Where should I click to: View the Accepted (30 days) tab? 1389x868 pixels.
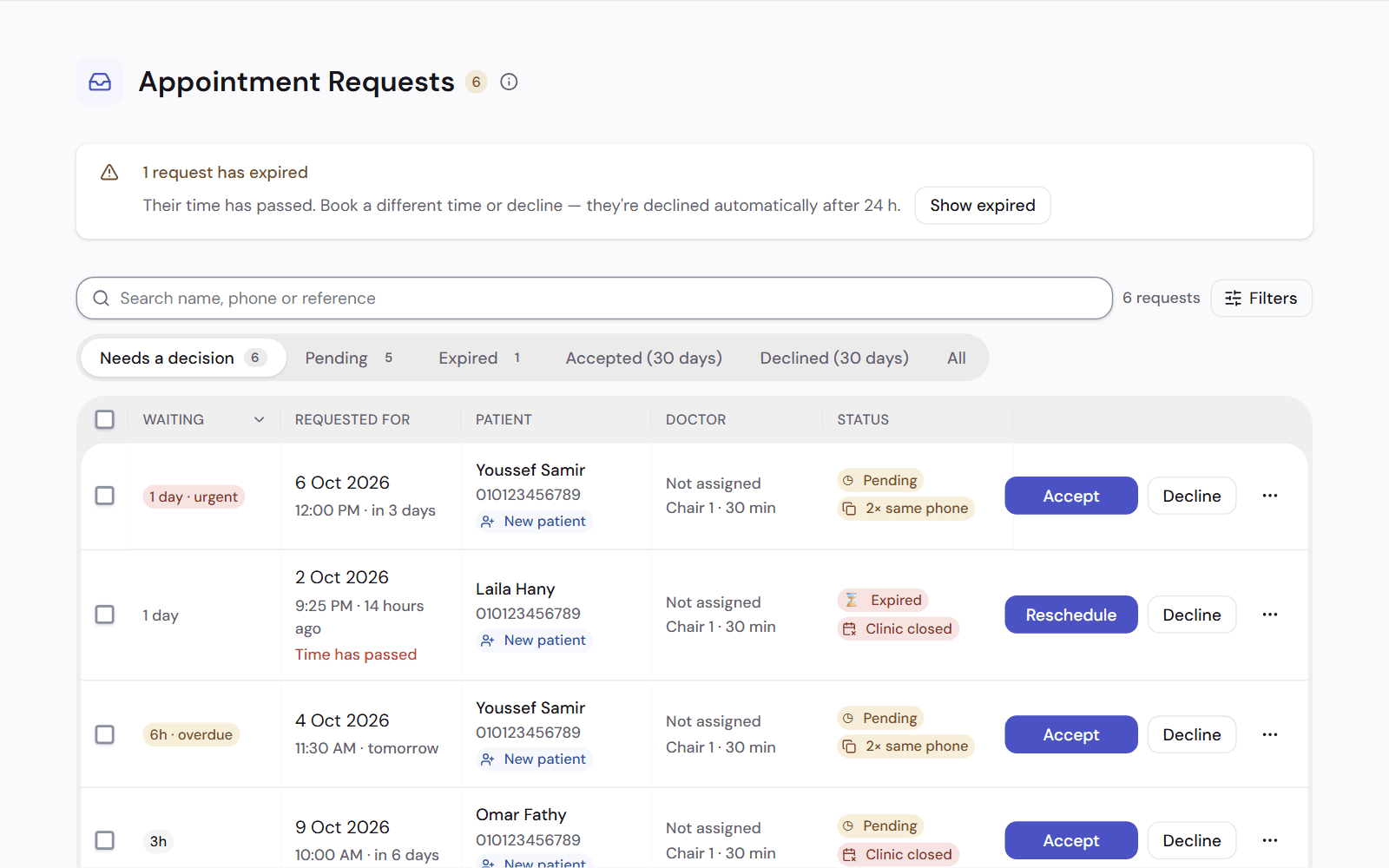[x=644, y=358]
